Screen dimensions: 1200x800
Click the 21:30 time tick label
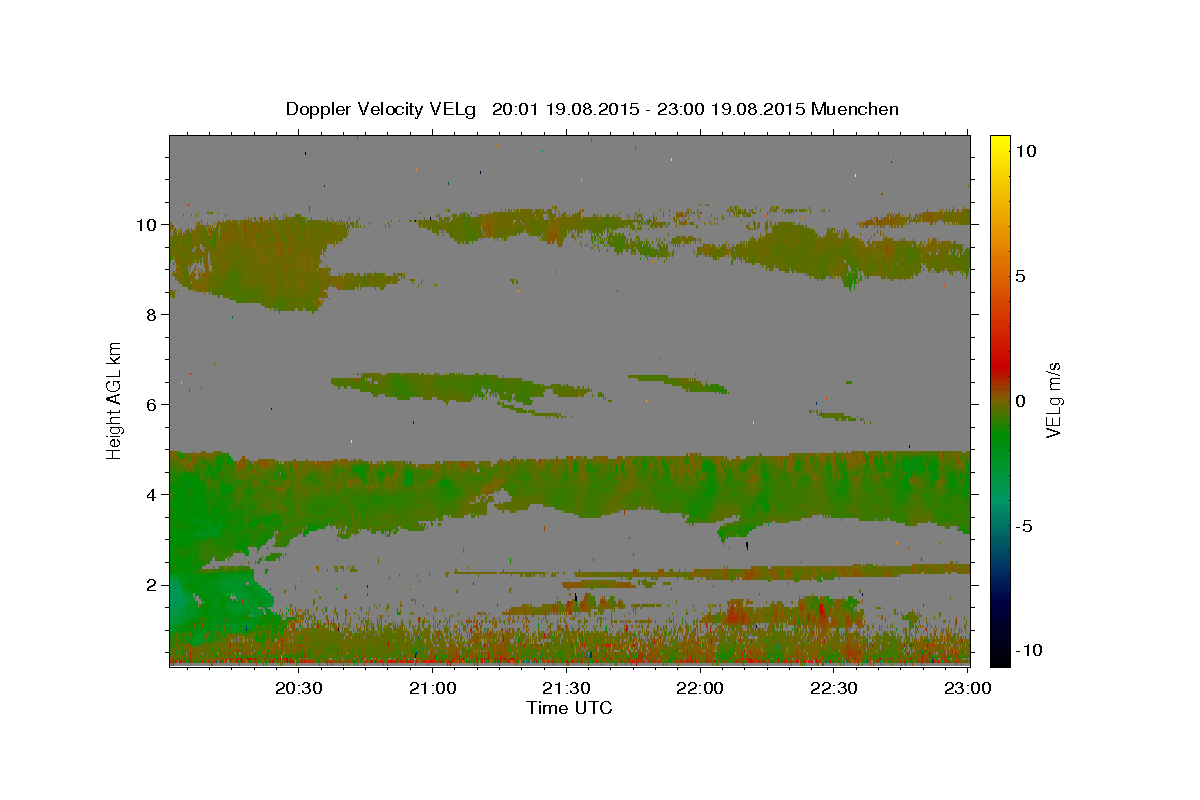point(566,688)
